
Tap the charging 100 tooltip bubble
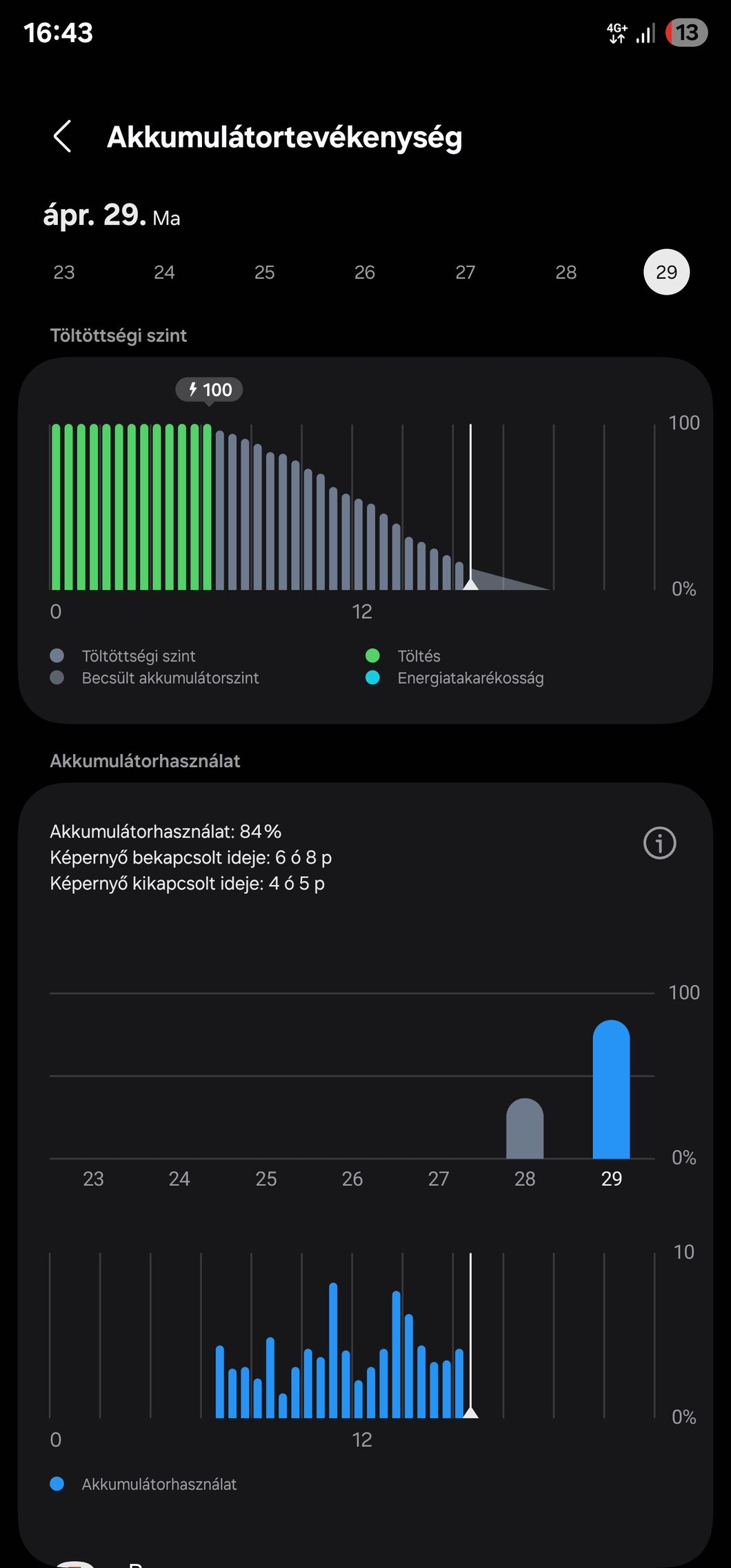209,390
